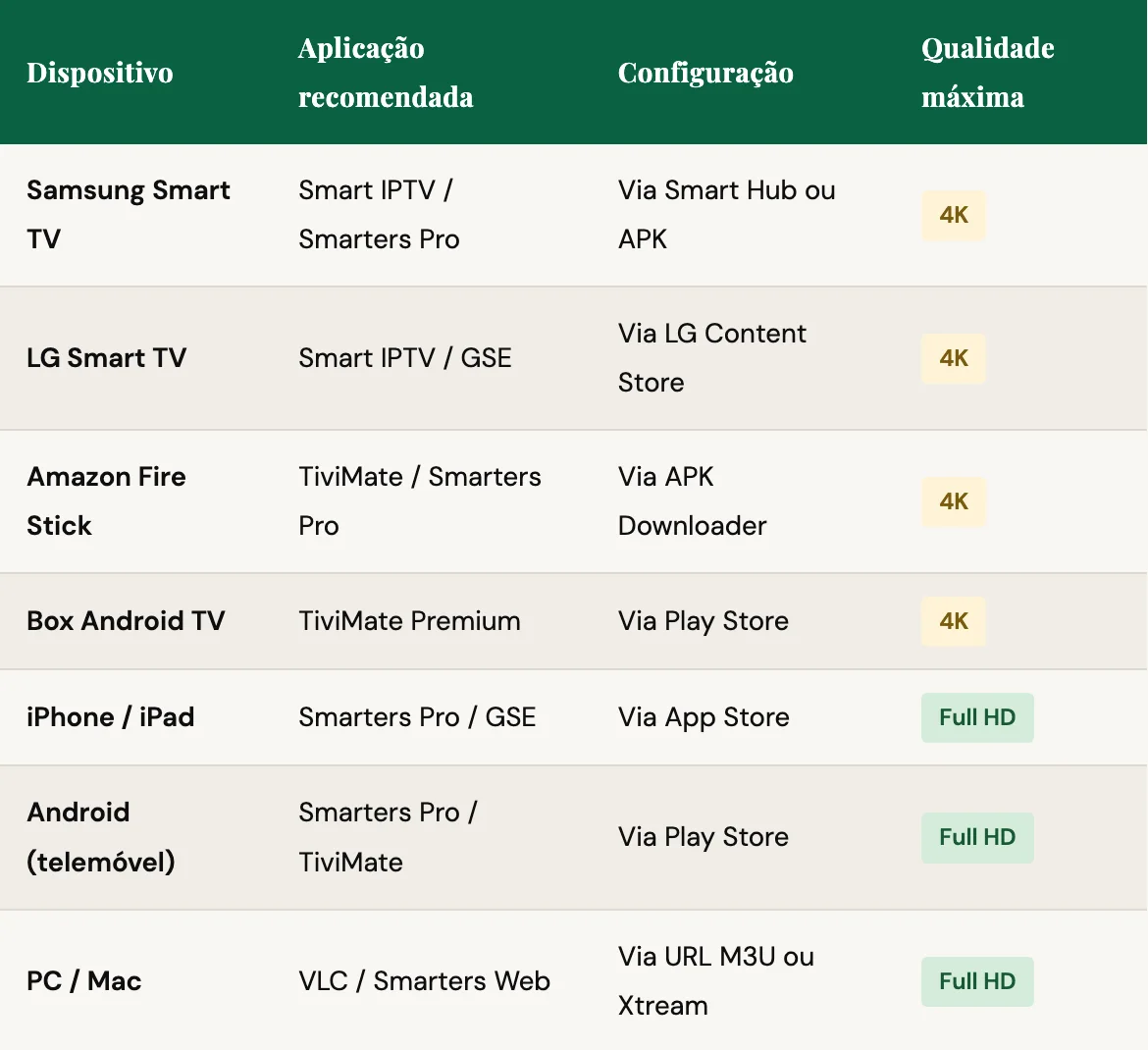Select the Amazon Fire Stick 4K badge
Screen dimensions: 1148x1050
pos(953,501)
